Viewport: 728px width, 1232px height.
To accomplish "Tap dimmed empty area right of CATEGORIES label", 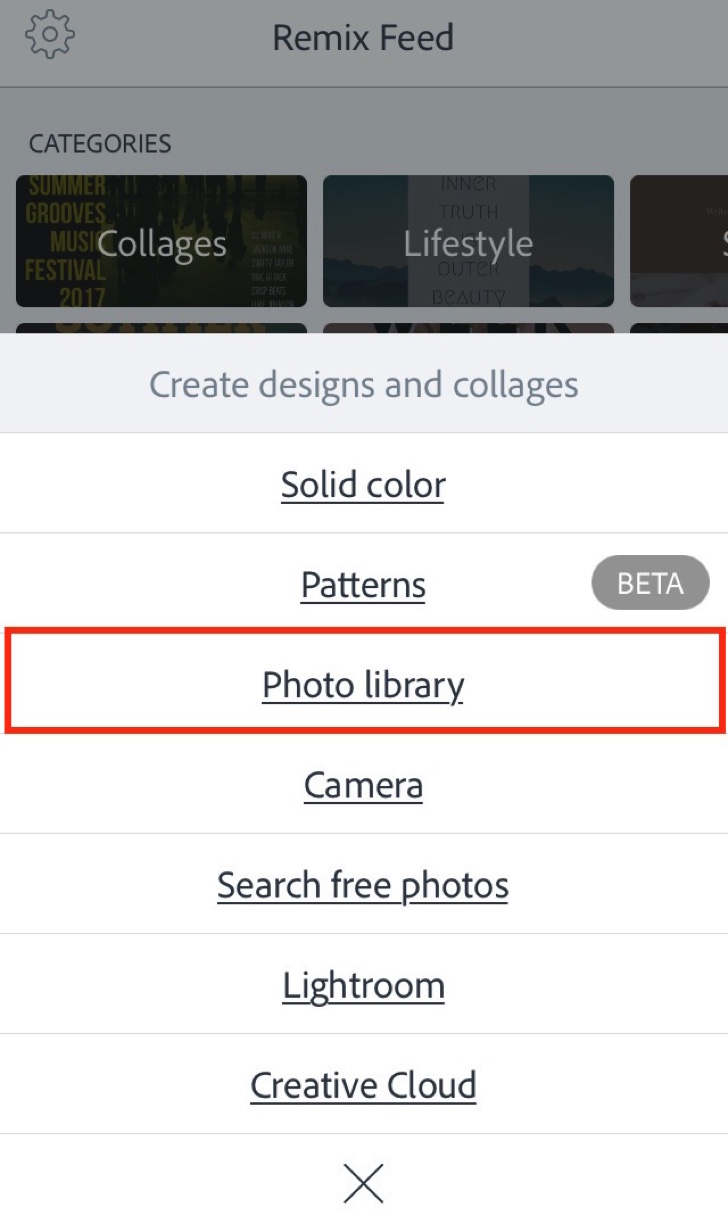I will pyautogui.click(x=450, y=144).
